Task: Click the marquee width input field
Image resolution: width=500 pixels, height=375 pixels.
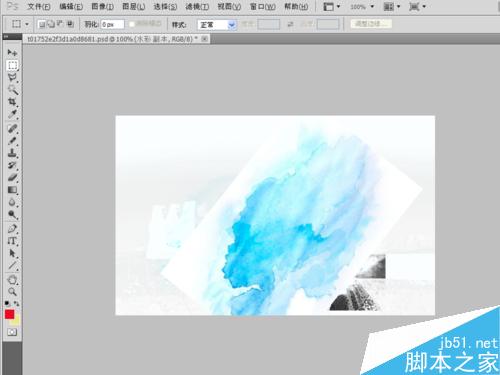Action: pos(268,24)
